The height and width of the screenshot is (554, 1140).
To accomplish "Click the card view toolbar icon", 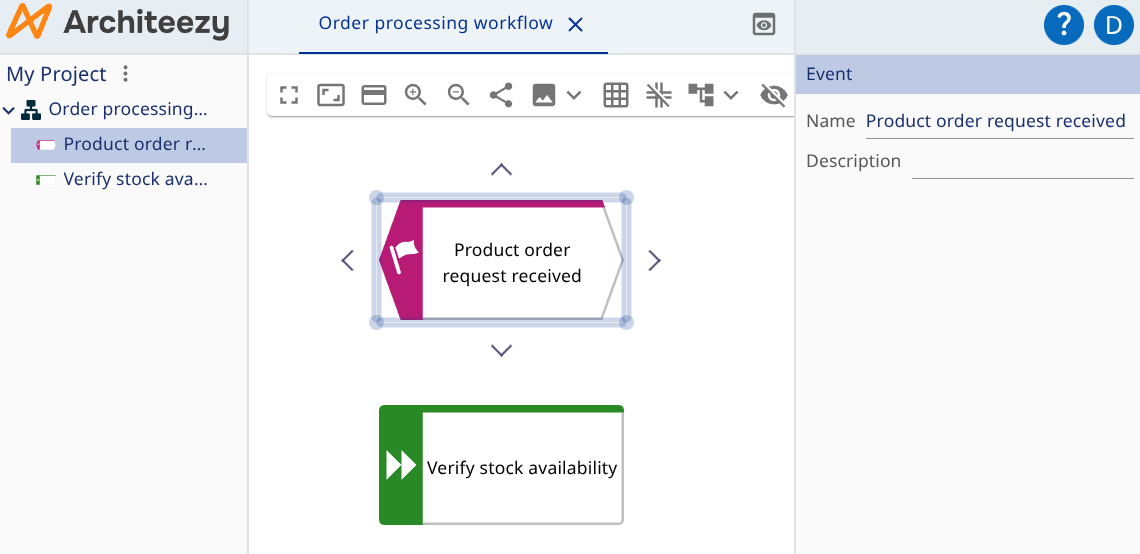I will point(374,95).
